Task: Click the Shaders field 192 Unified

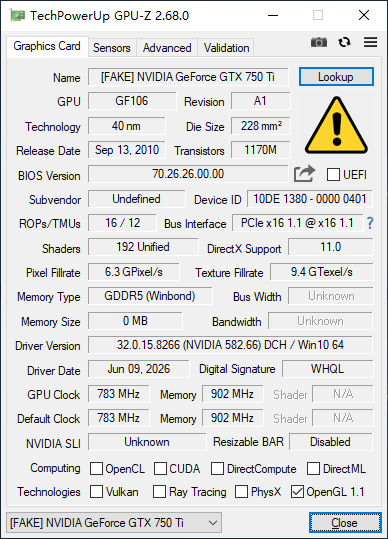Action: [x=143, y=247]
